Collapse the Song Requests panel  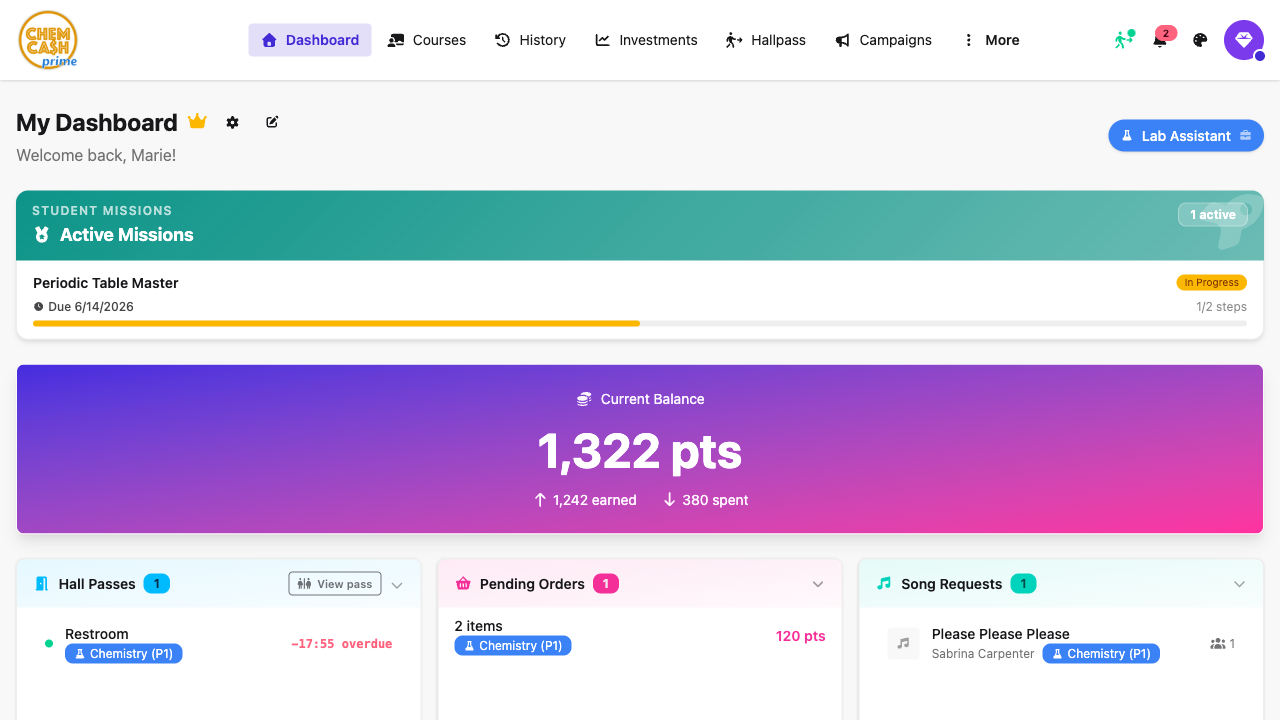click(1240, 585)
